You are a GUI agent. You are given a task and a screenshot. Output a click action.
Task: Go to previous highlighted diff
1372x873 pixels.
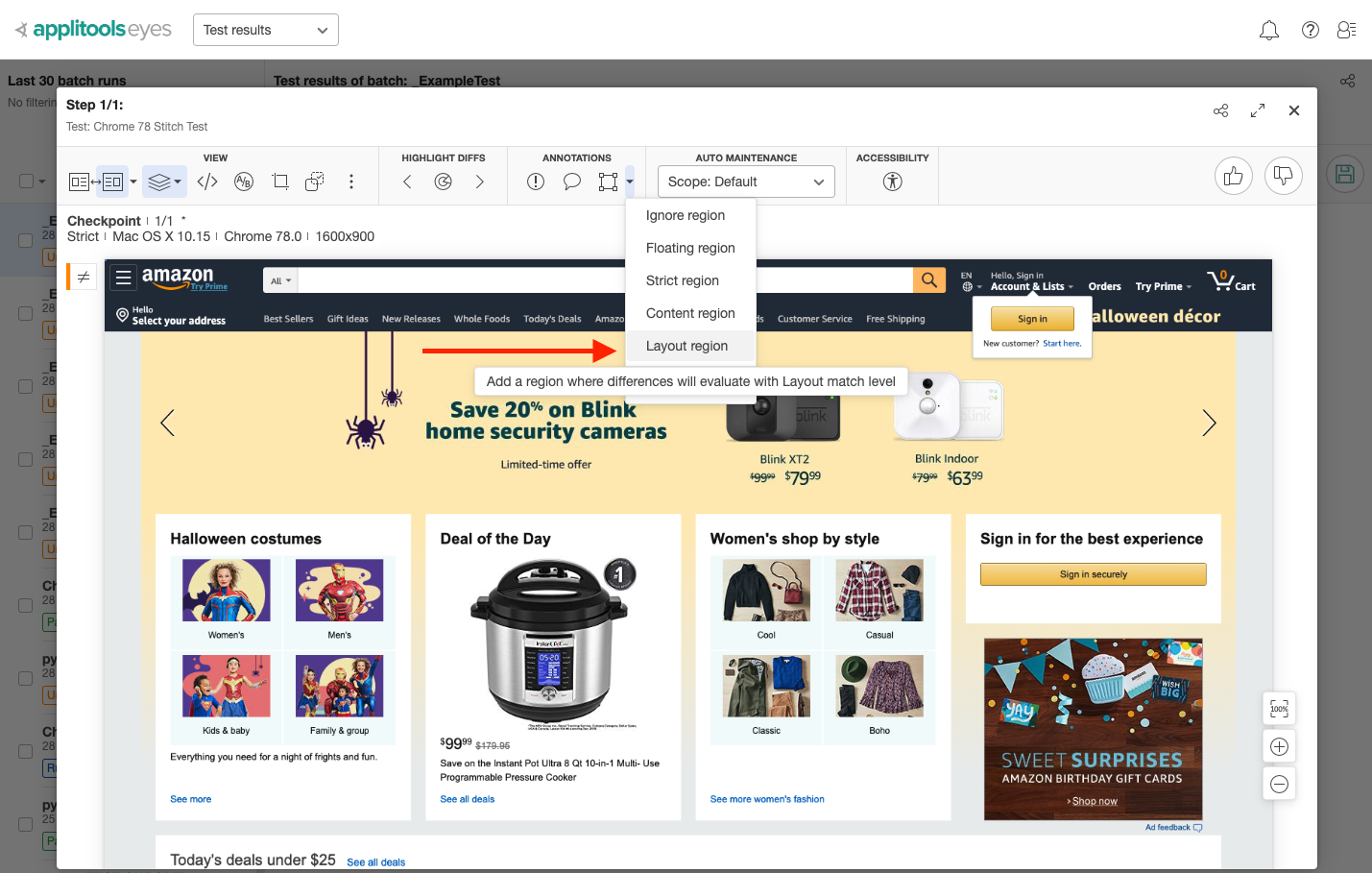[407, 182]
